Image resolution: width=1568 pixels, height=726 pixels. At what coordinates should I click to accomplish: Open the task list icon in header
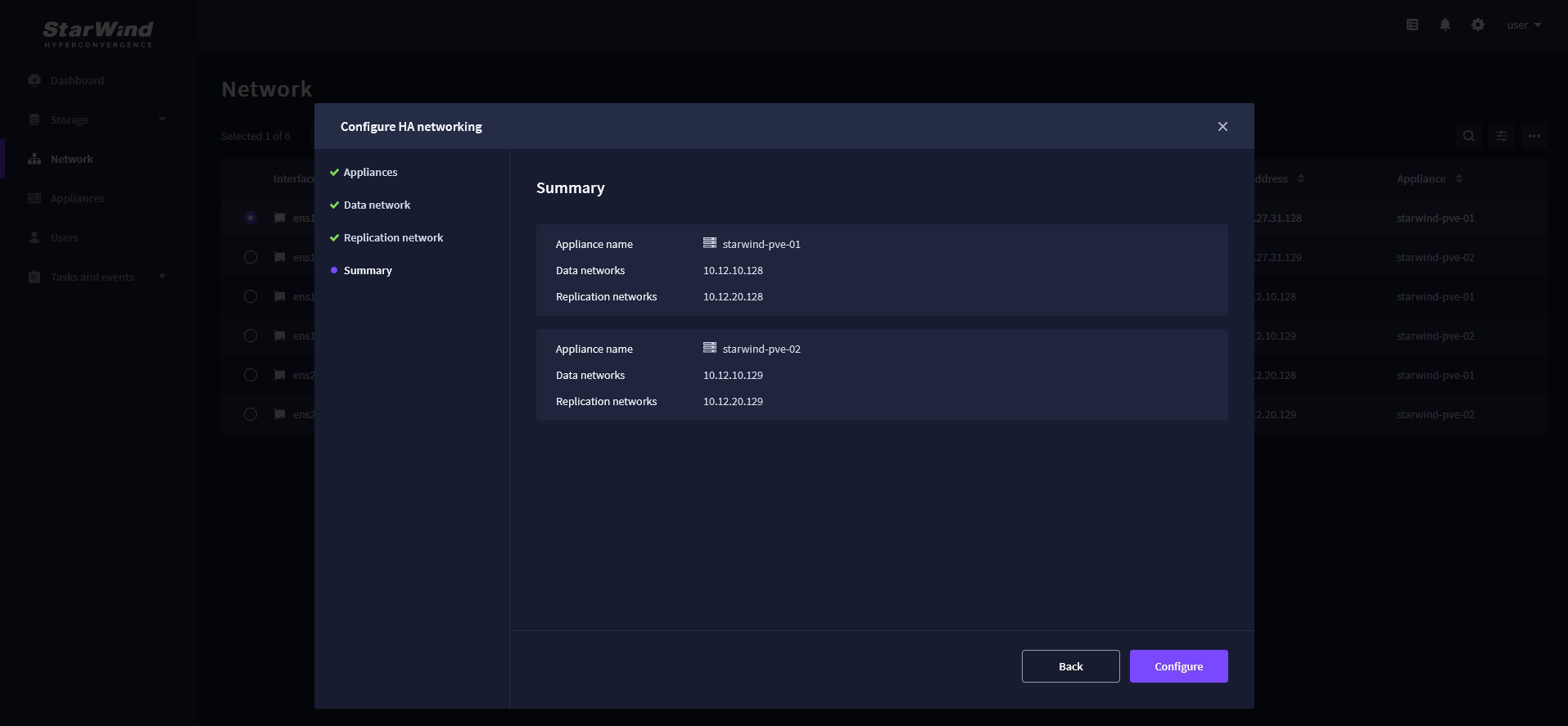(1412, 25)
